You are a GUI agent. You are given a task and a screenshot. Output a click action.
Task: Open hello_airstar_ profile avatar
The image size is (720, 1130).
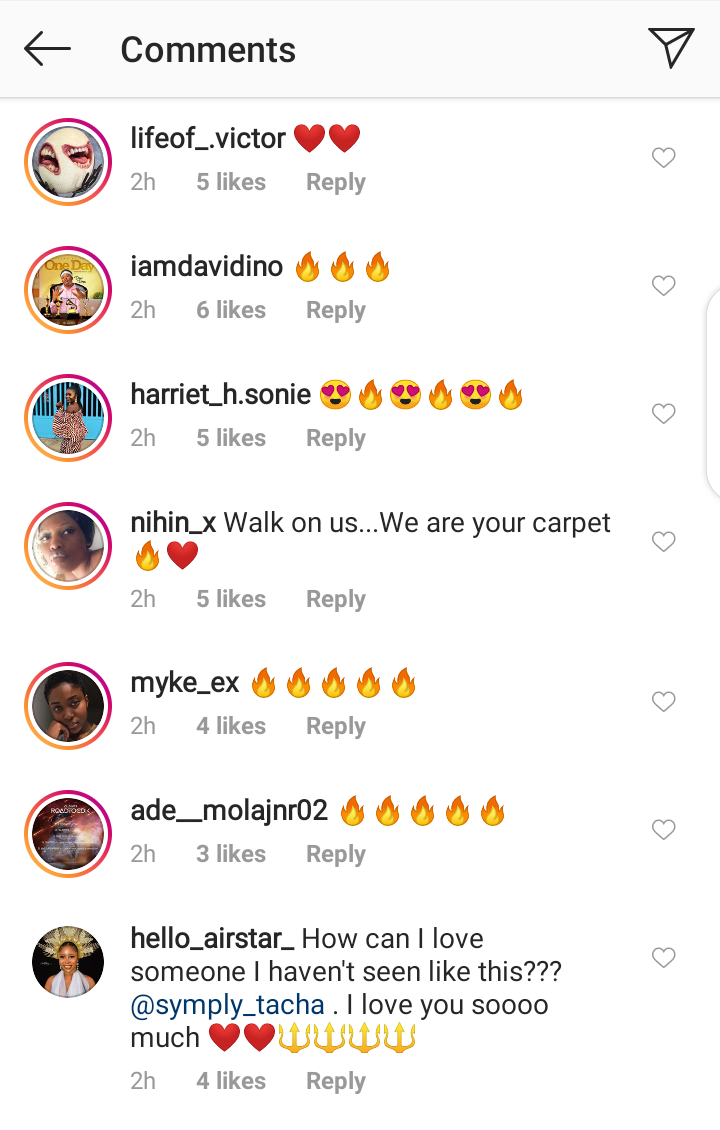[x=68, y=961]
